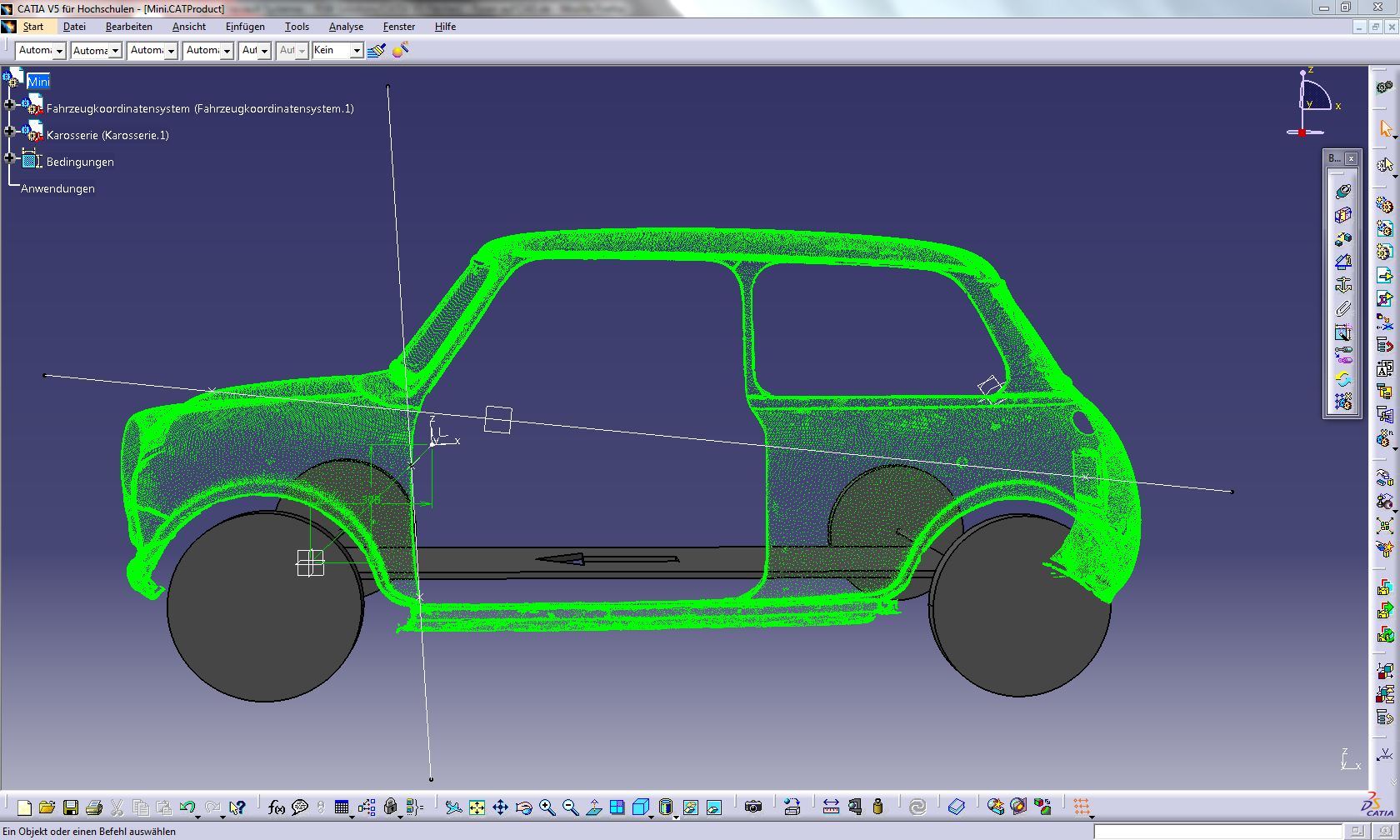The height and width of the screenshot is (840, 1400).
Task: Undo the last action
Action: tap(187, 807)
